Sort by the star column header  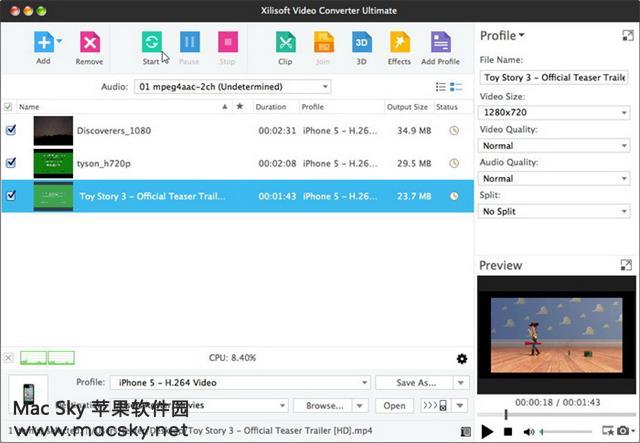(x=240, y=107)
